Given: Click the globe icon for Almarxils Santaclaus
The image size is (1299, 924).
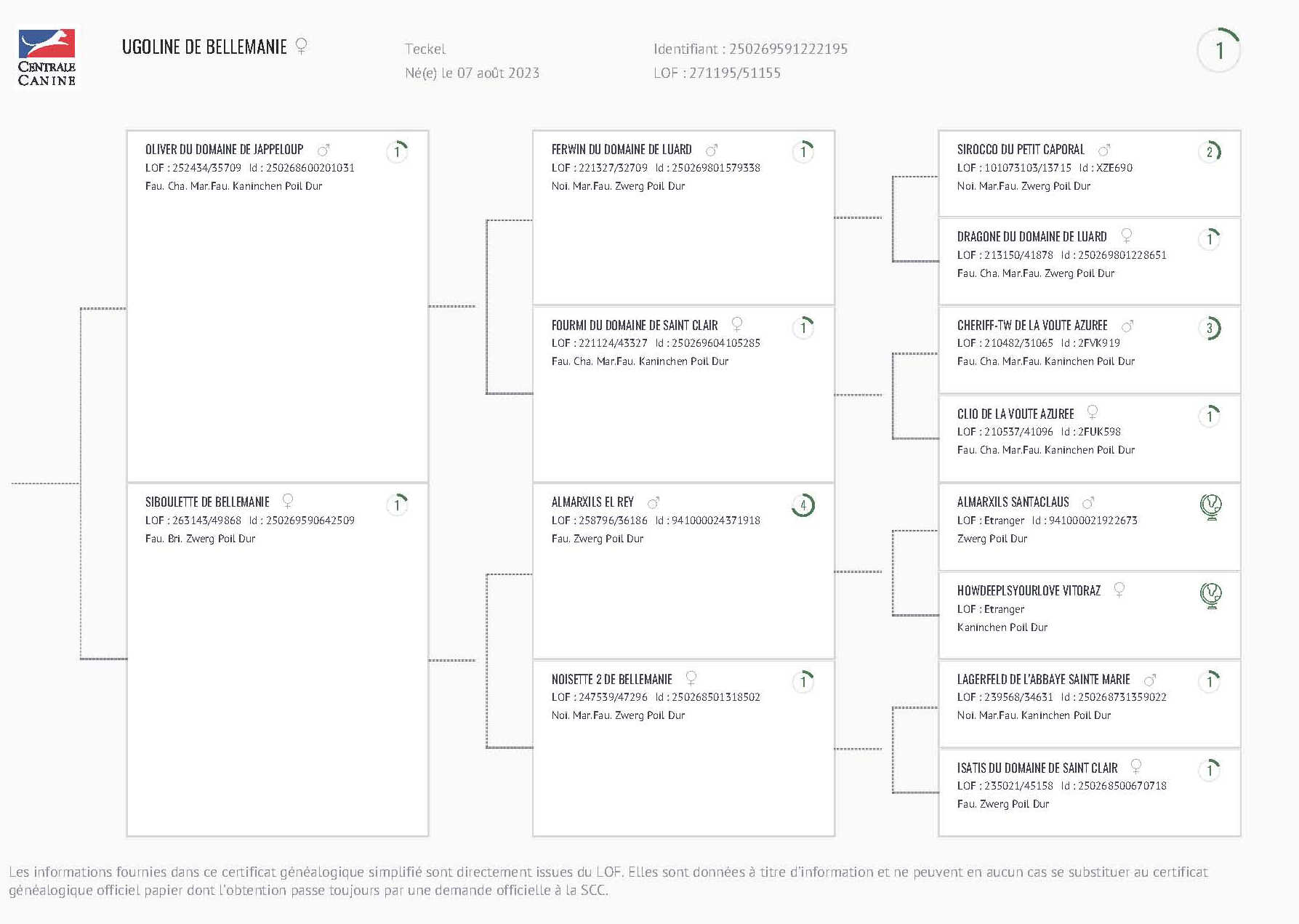Looking at the screenshot, I should (1210, 506).
